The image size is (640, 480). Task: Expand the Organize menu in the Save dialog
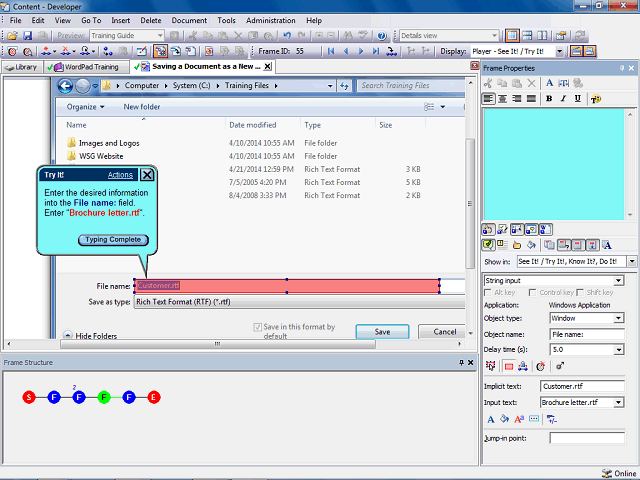coord(85,107)
